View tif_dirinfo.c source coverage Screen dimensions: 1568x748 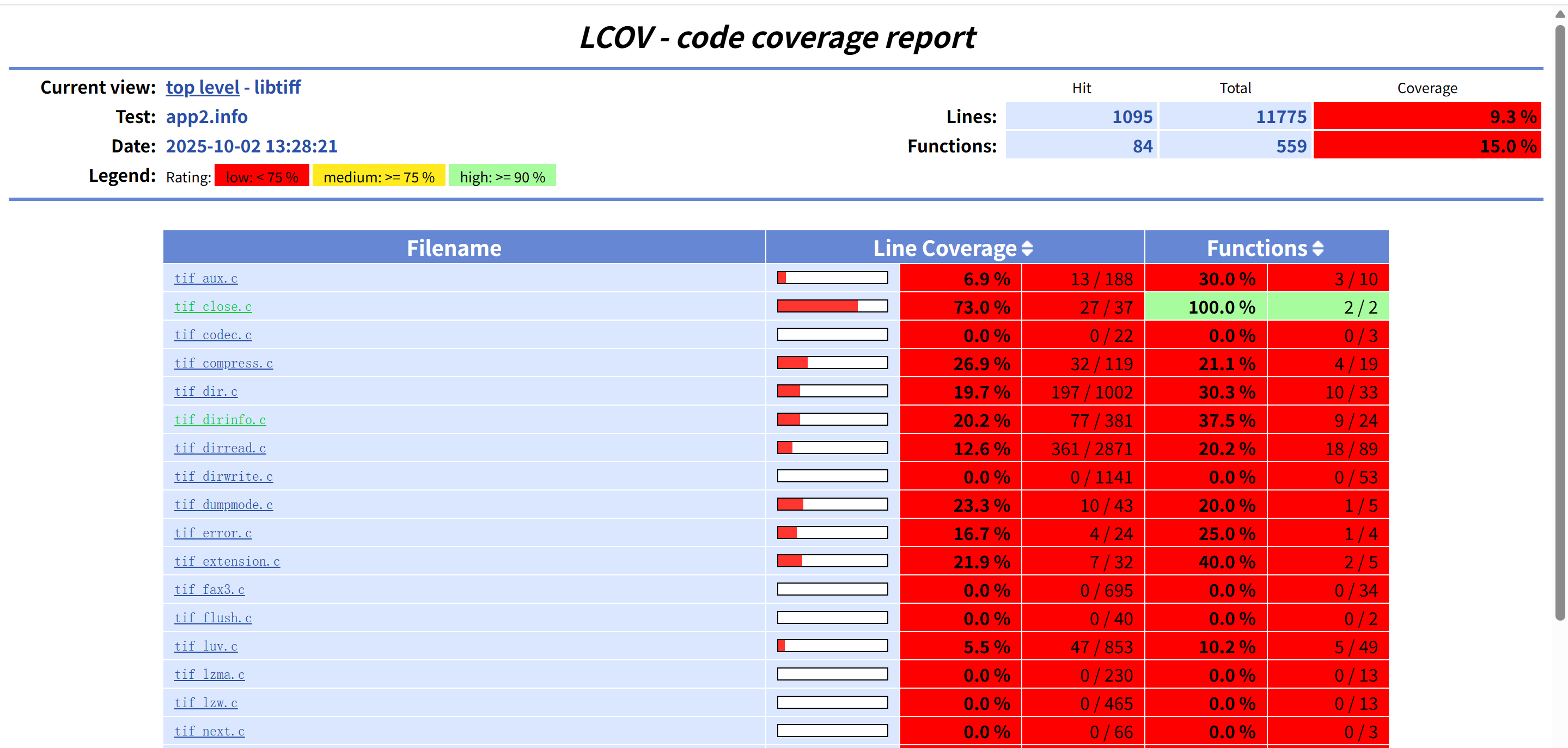tap(219, 420)
